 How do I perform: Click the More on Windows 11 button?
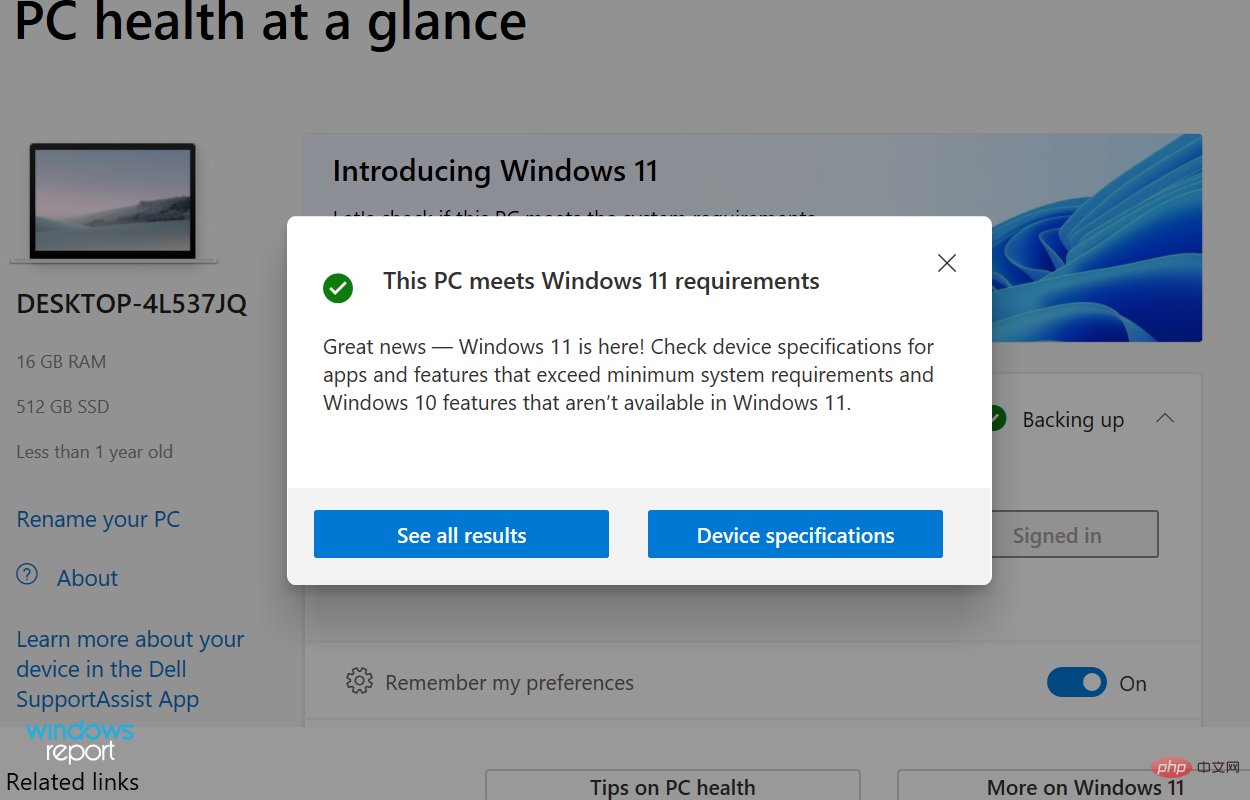(1084, 787)
